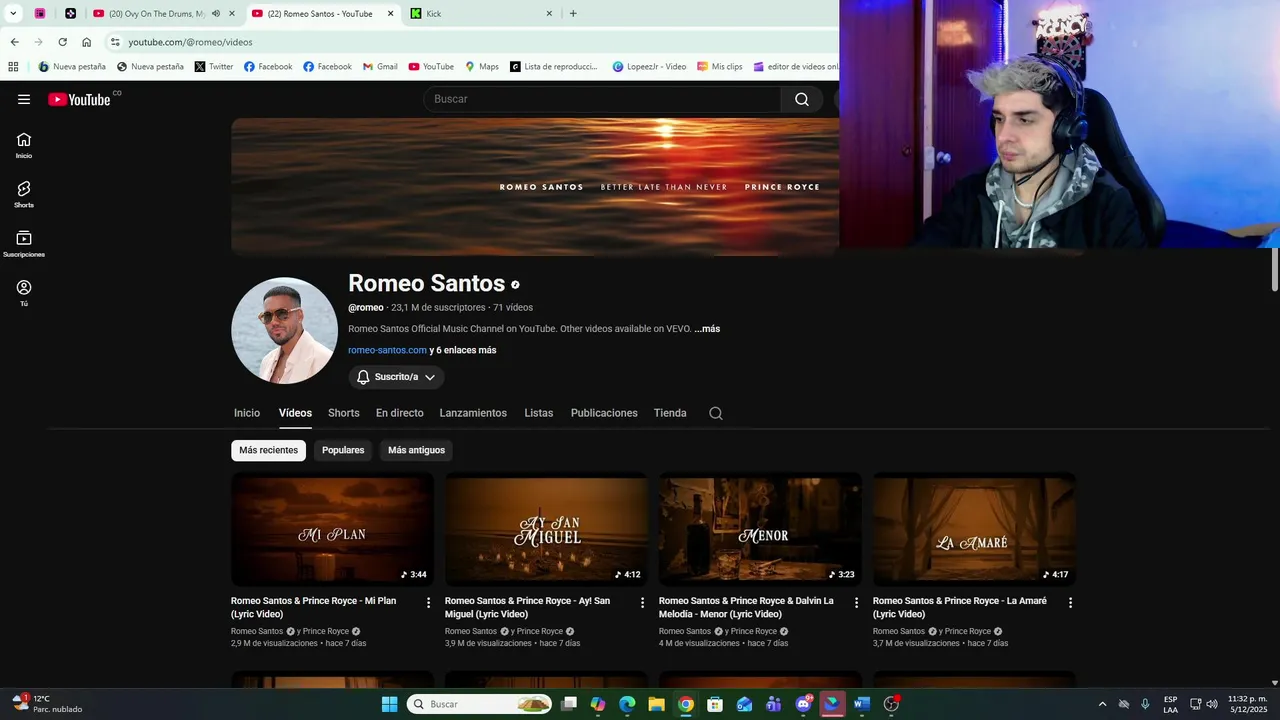Screen dimensions: 1280x720
Task: Open the Twitter bookmark
Action: coord(214,67)
